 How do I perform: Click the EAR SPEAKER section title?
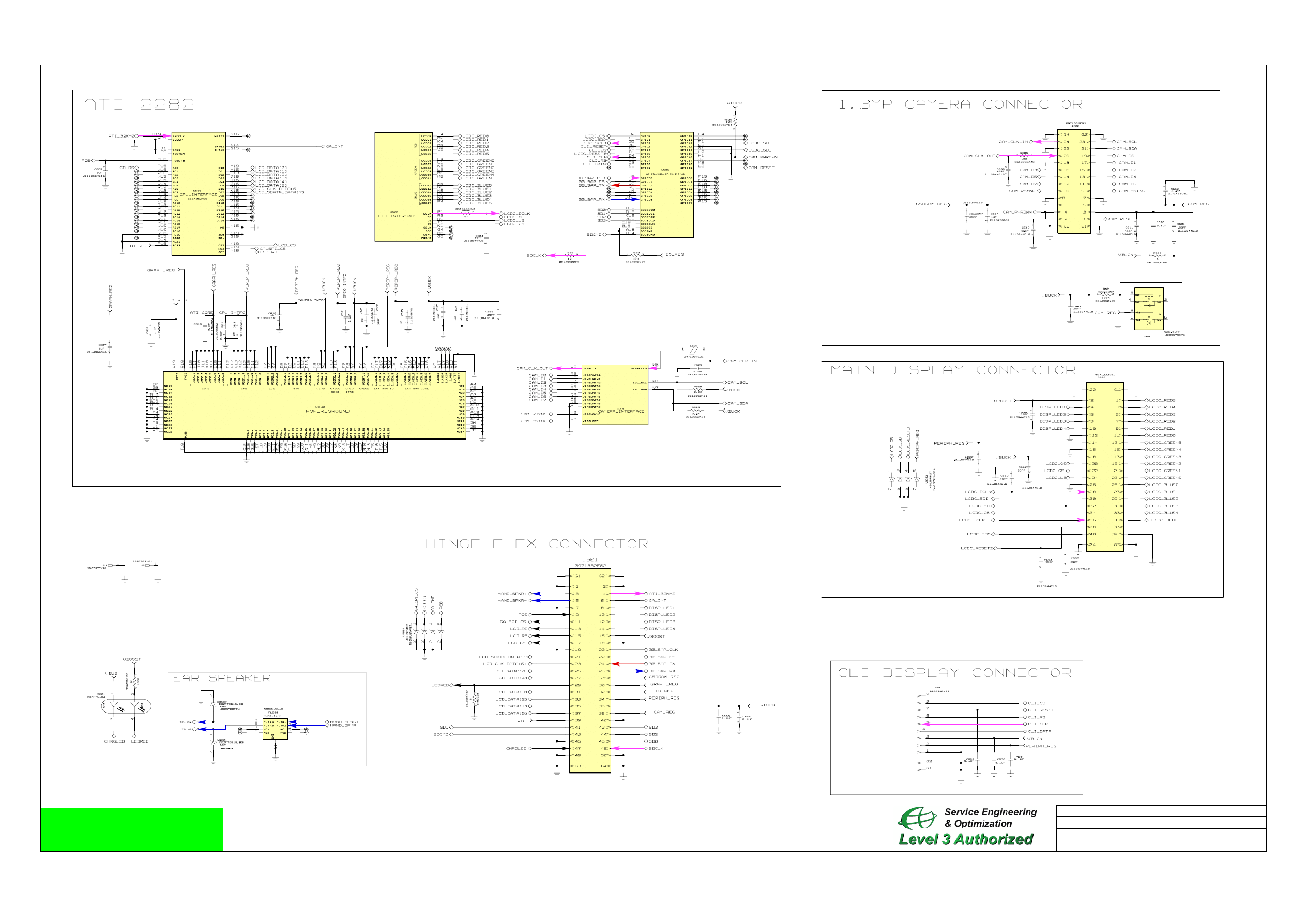(x=221, y=678)
